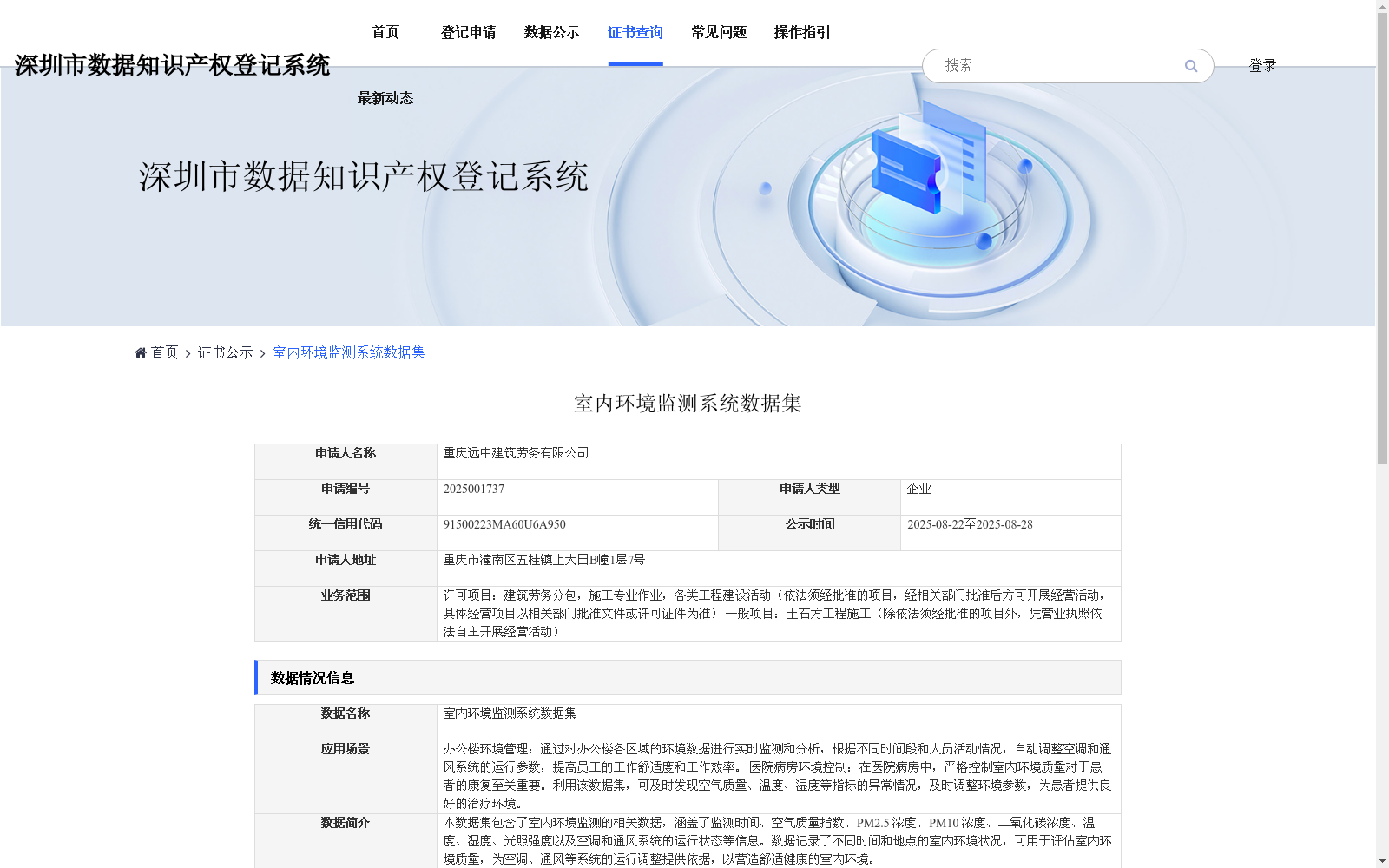Select date range 2025-08-22至2025-08-28

click(x=970, y=524)
